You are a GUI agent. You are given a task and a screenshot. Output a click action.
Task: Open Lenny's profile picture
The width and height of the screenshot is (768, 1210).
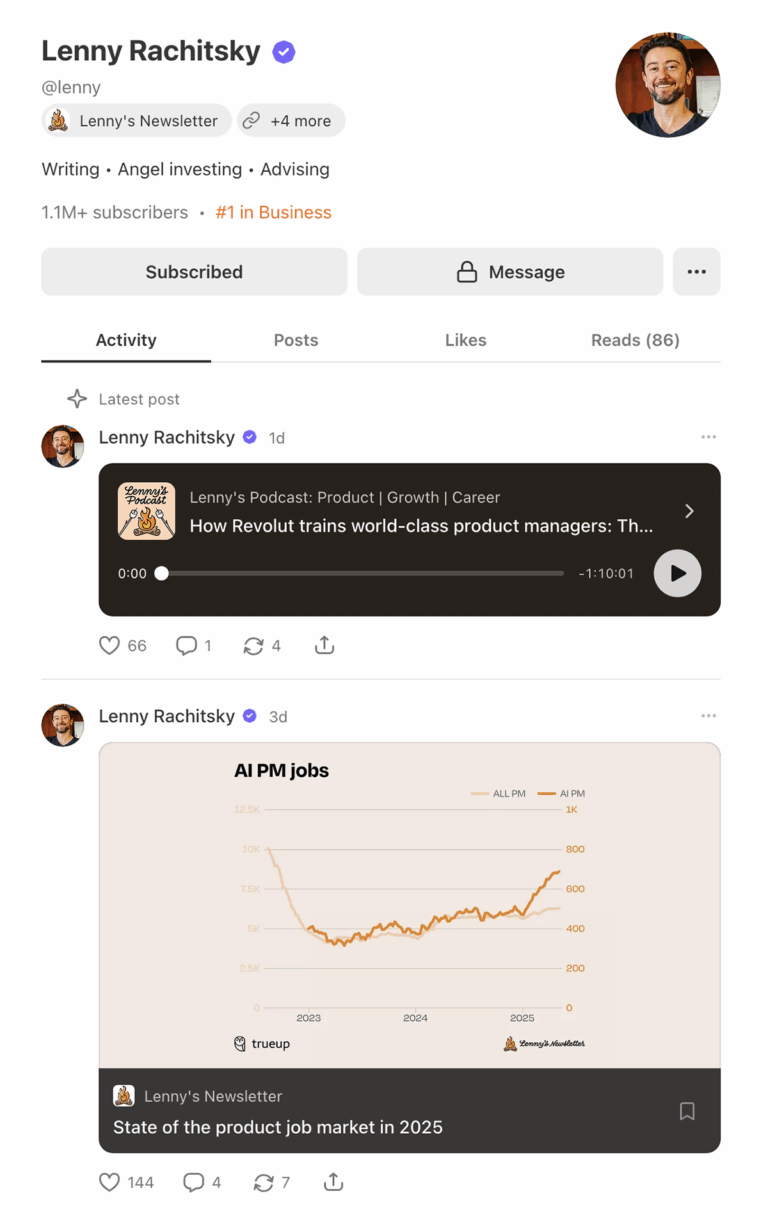click(x=667, y=84)
